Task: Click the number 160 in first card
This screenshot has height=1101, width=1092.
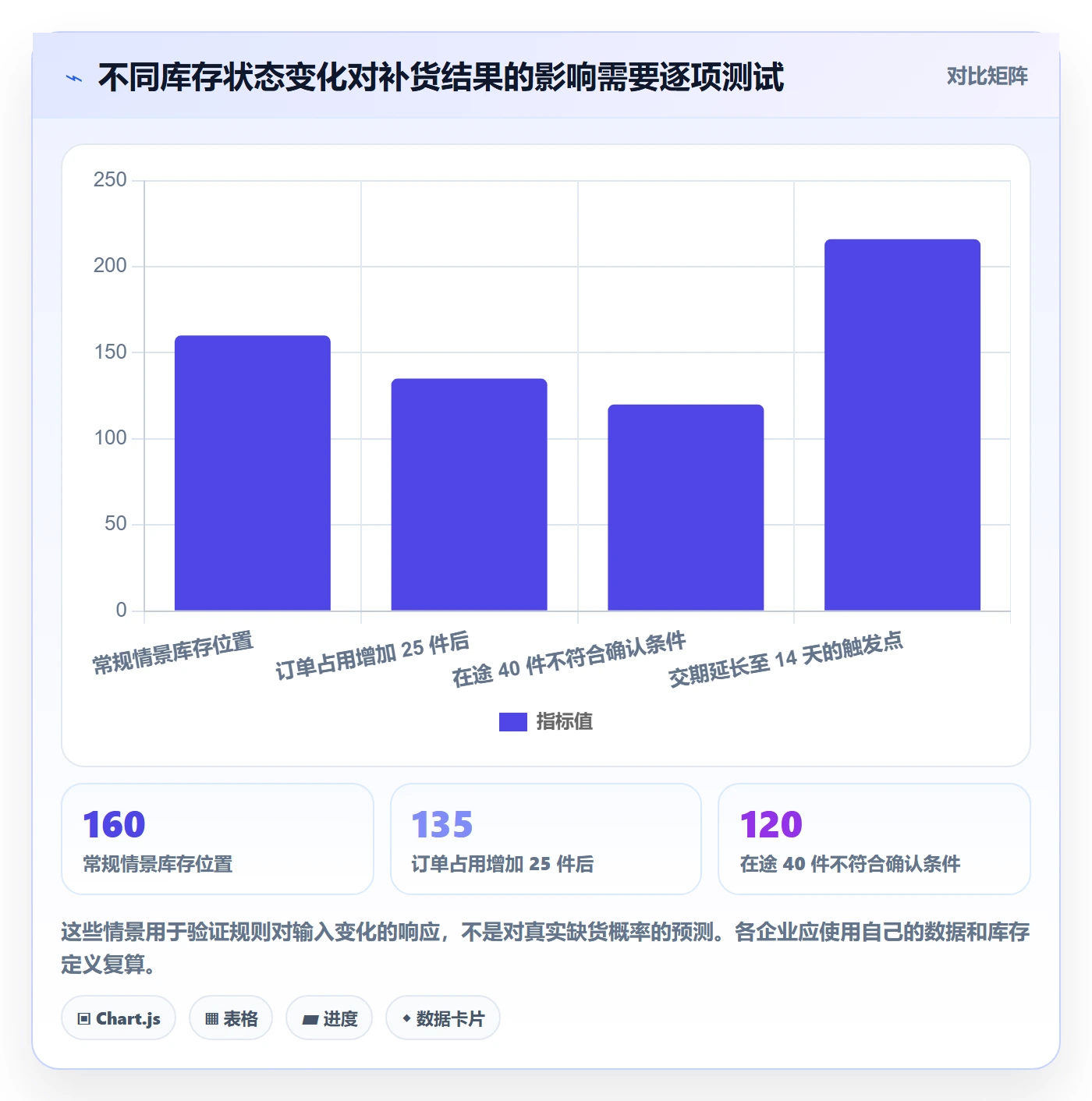Action: click(x=114, y=825)
